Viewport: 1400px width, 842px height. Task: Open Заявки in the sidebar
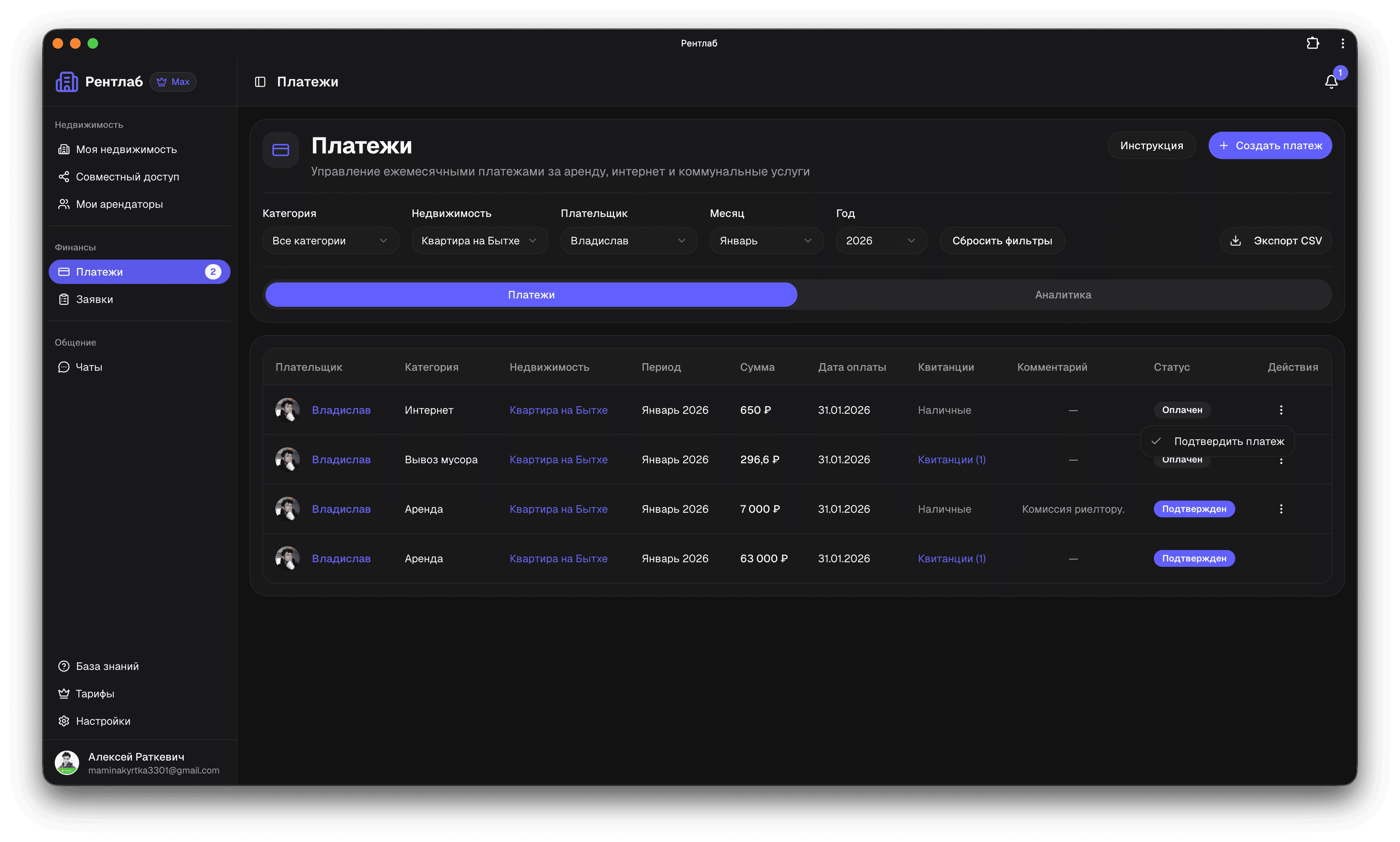[x=95, y=299]
